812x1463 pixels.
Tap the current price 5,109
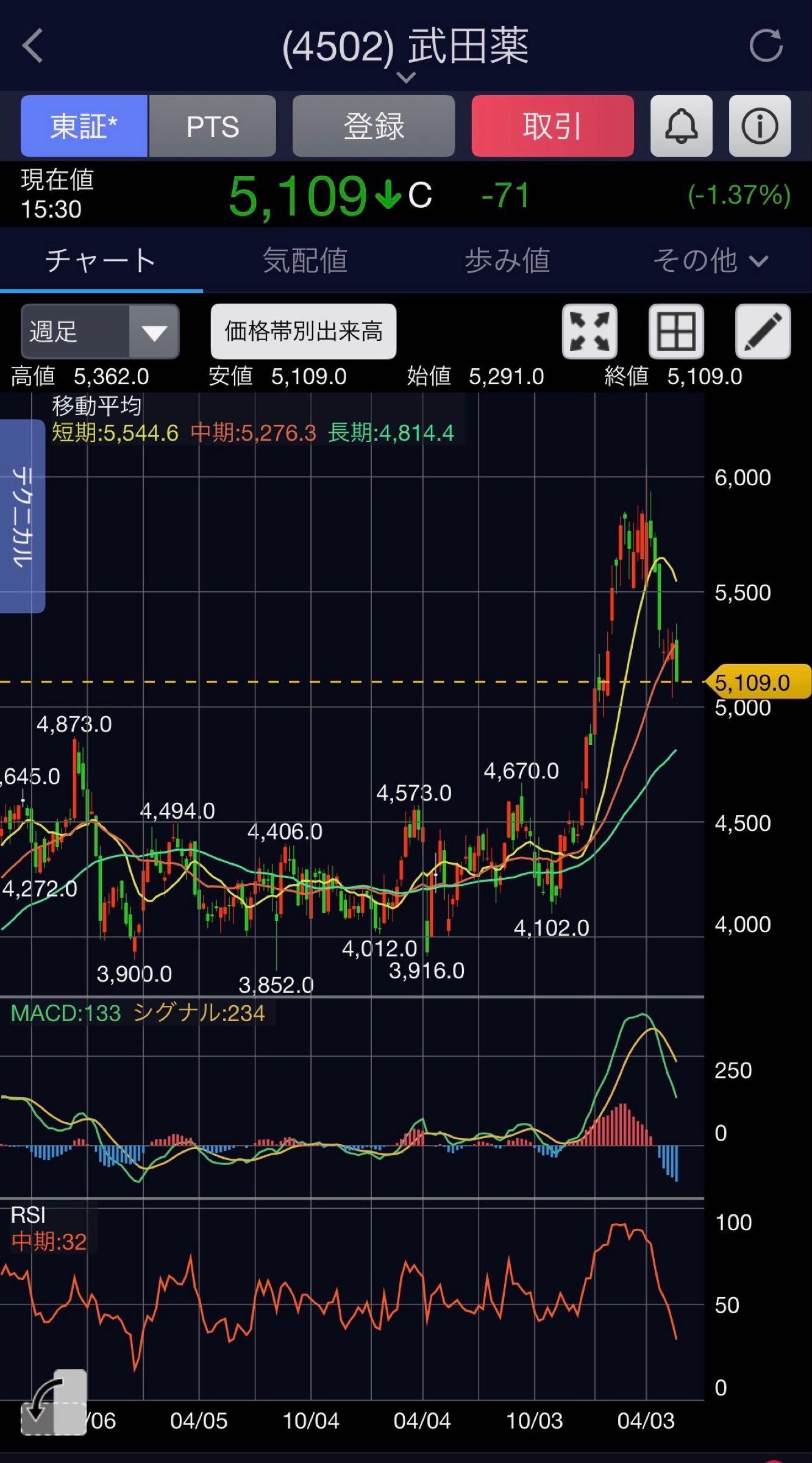pyautogui.click(x=297, y=196)
